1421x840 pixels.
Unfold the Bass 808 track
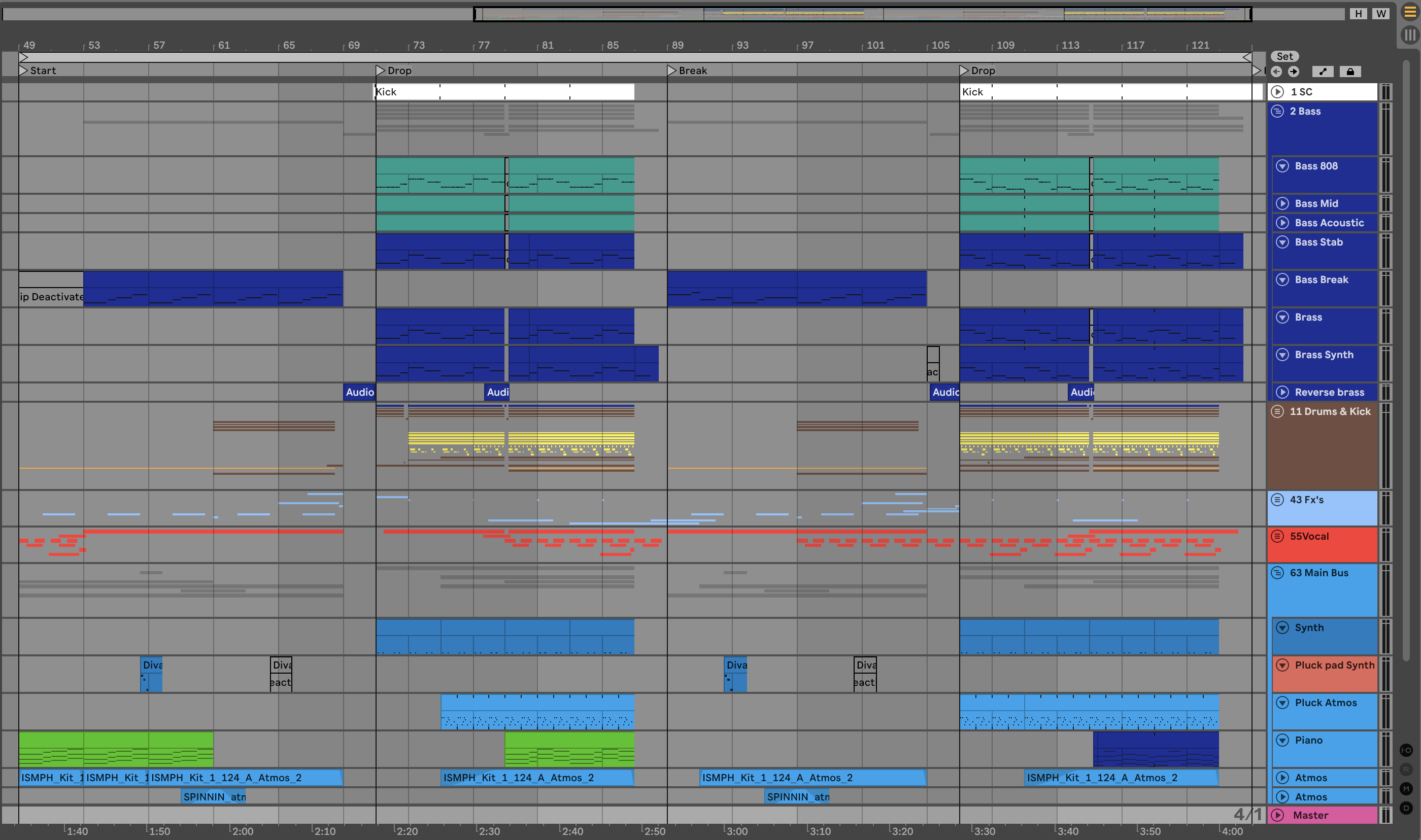click(x=1282, y=166)
